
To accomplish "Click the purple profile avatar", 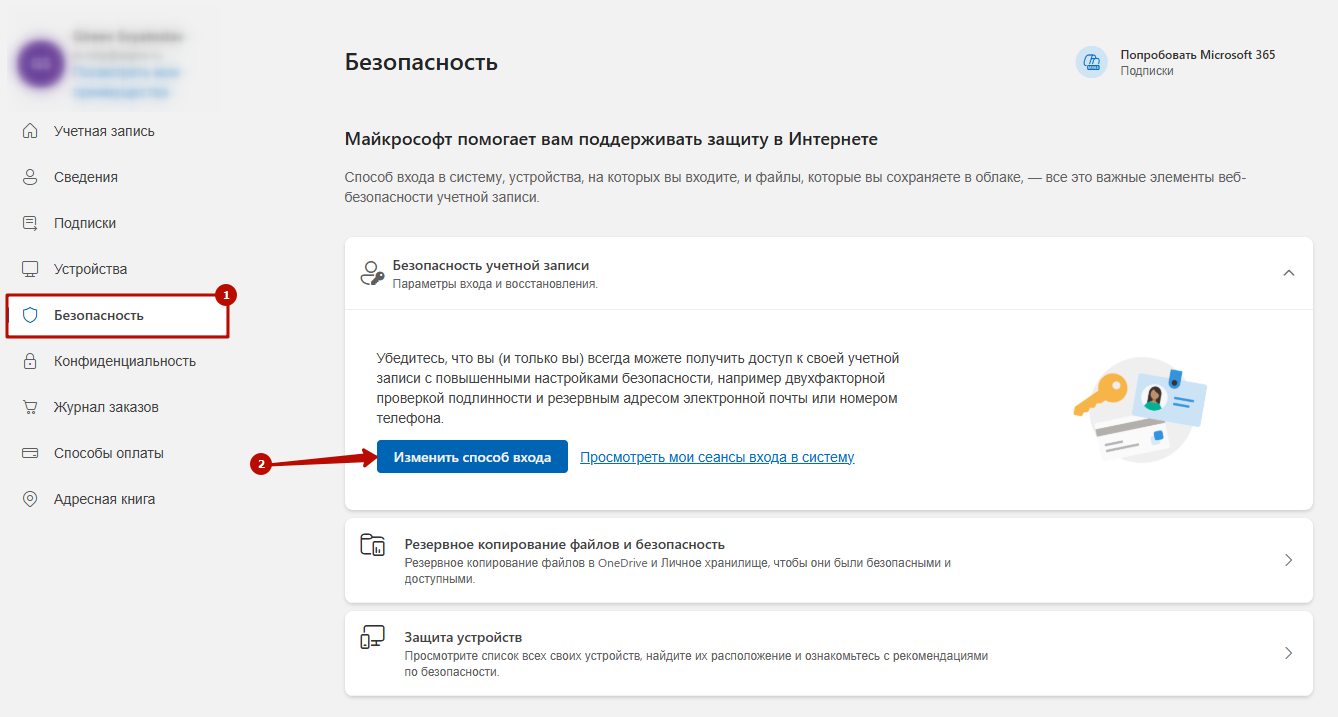I will (41, 63).
